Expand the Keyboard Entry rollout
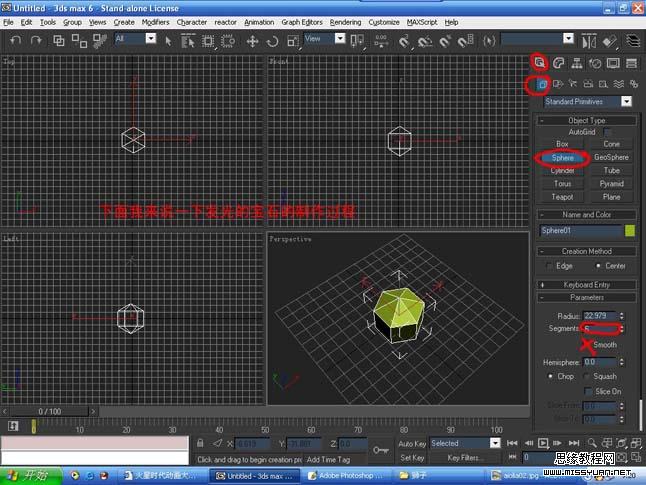 click(x=587, y=285)
